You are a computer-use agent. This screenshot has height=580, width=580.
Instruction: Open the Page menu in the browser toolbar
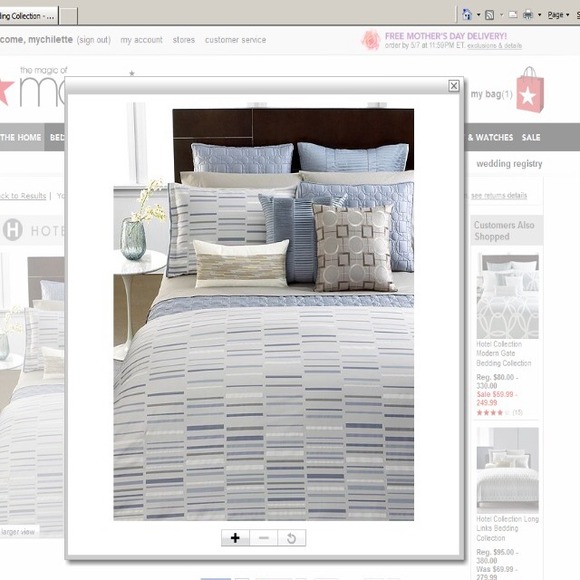point(558,15)
